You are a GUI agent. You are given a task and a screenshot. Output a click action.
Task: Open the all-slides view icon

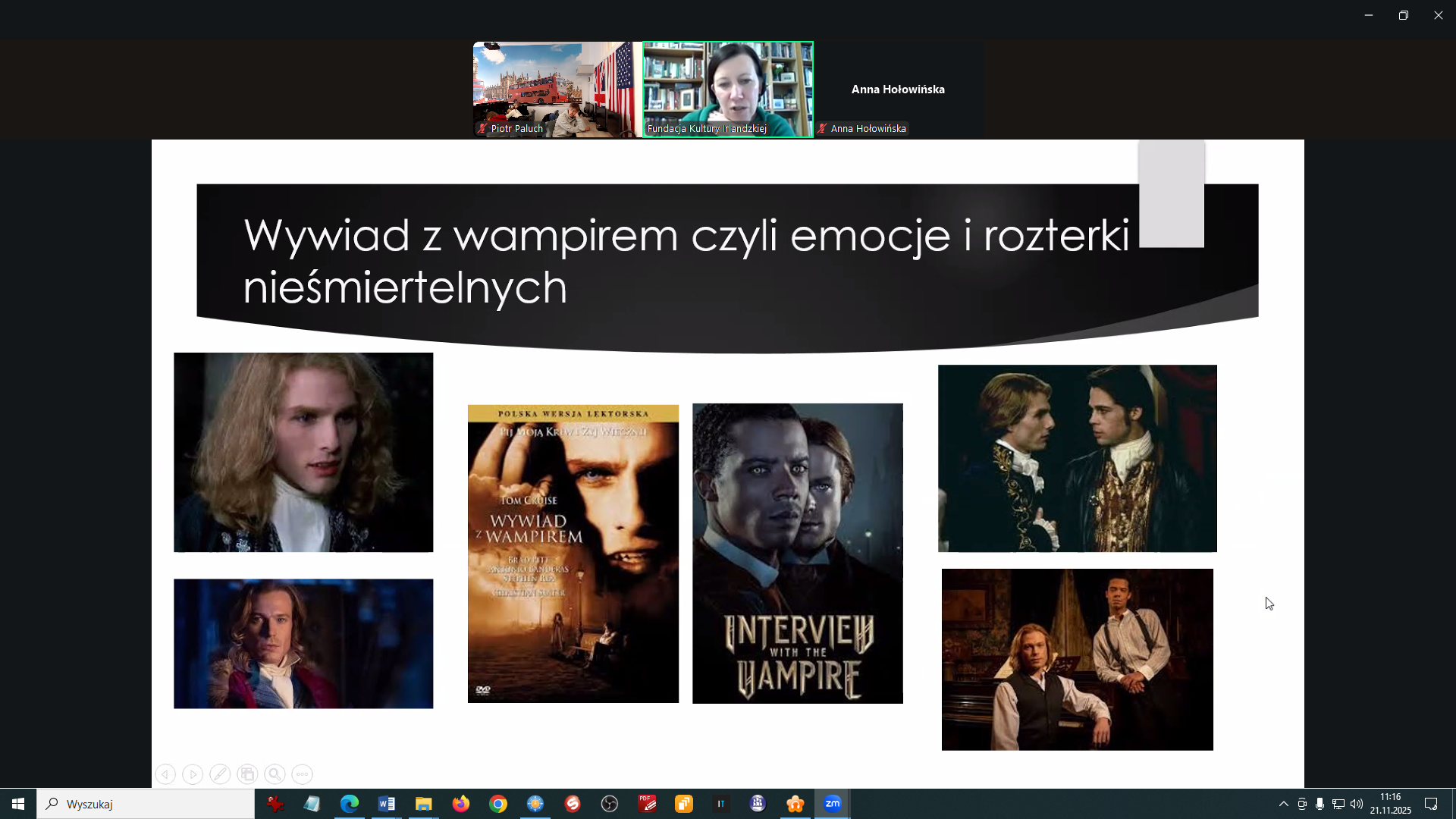(247, 774)
